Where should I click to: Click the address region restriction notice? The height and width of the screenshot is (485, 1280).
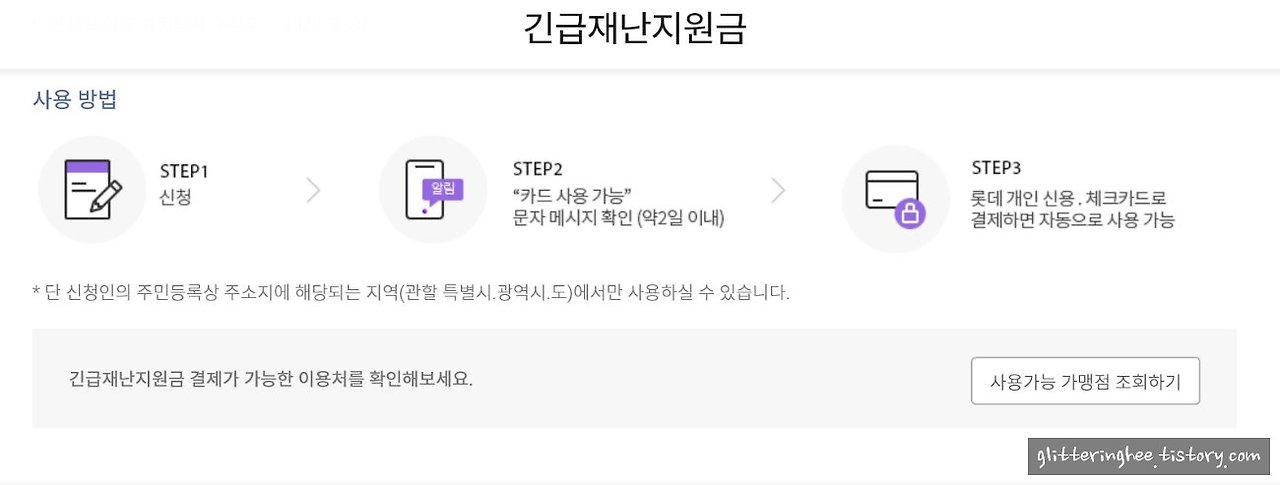pos(411,294)
